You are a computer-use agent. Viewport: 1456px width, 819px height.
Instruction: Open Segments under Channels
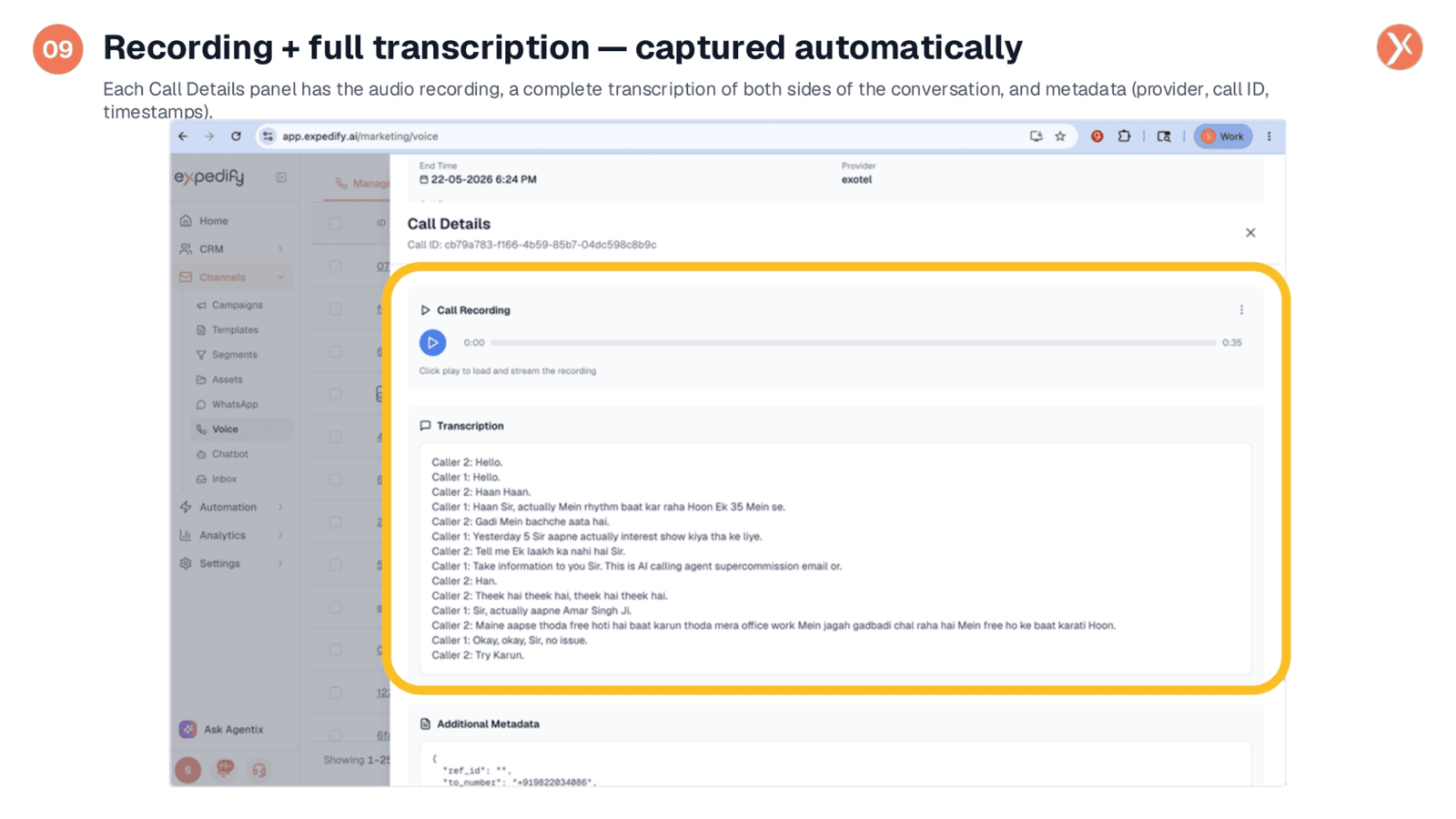coord(234,355)
